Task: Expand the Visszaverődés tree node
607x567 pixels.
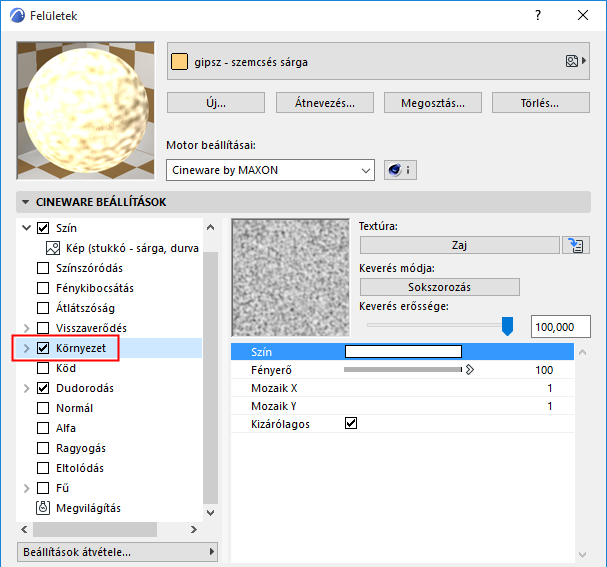Action: 26,328
